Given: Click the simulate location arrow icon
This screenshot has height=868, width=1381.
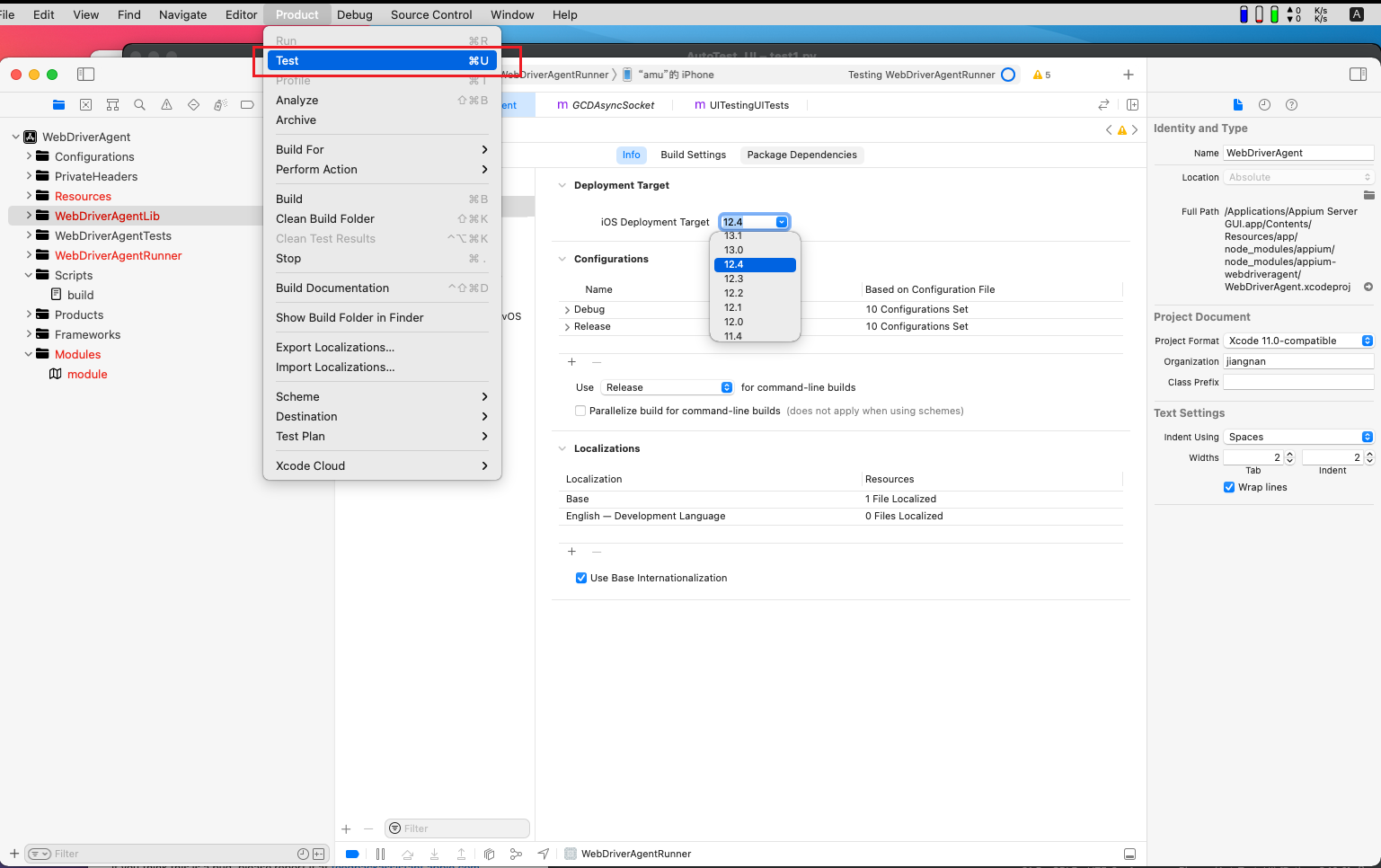Looking at the screenshot, I should (x=543, y=855).
